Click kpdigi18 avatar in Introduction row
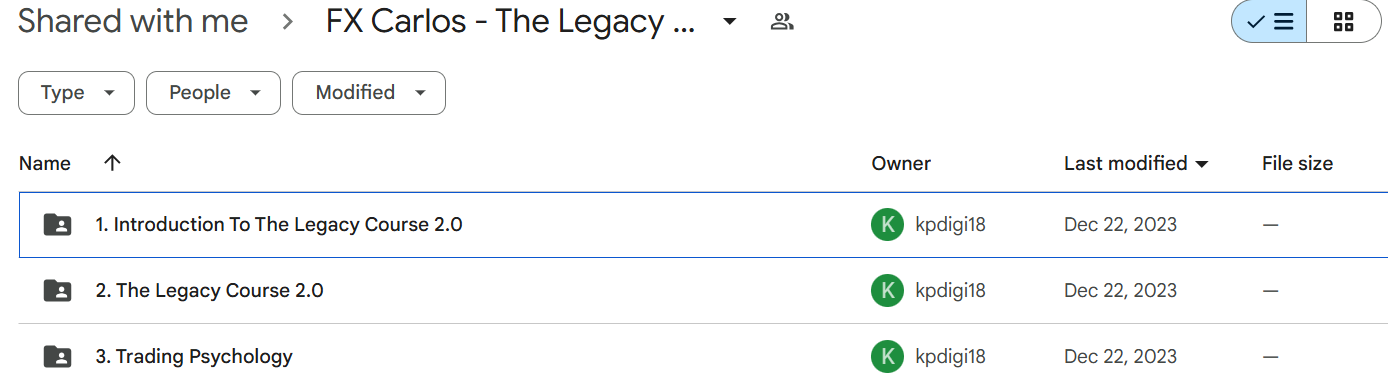The image size is (1388, 389). pos(887,225)
